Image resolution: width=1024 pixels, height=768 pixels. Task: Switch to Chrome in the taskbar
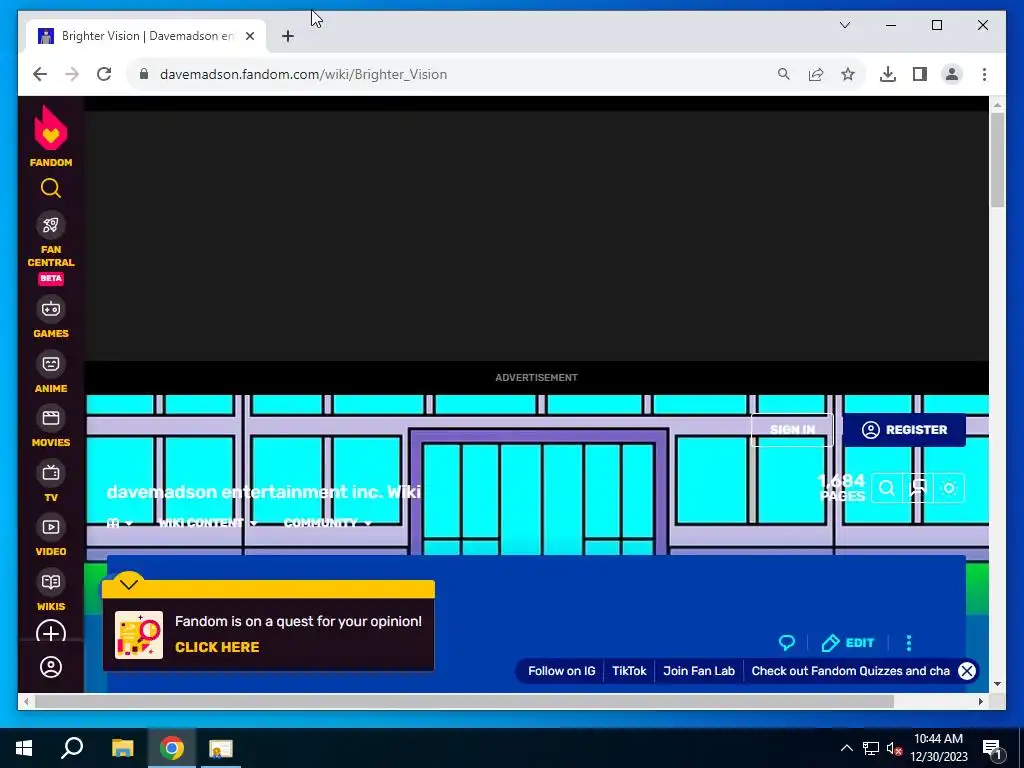coord(172,748)
